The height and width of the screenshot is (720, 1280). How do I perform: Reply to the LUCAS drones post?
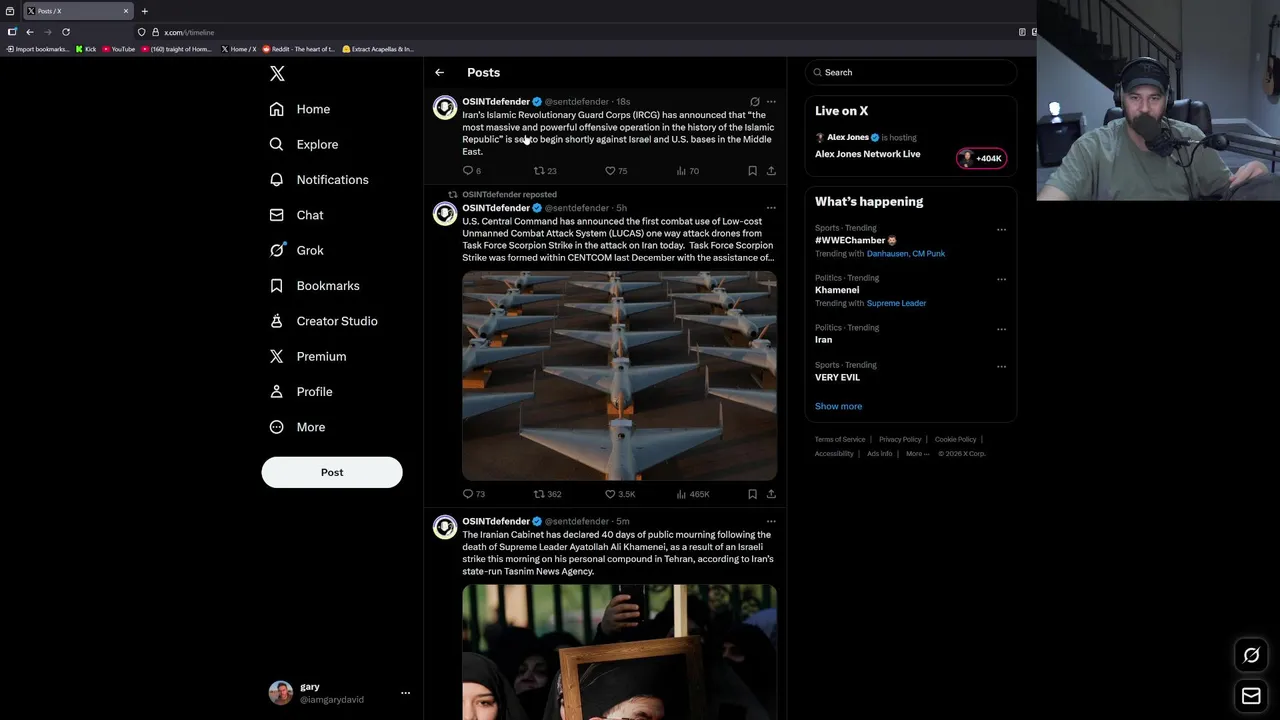(474, 494)
